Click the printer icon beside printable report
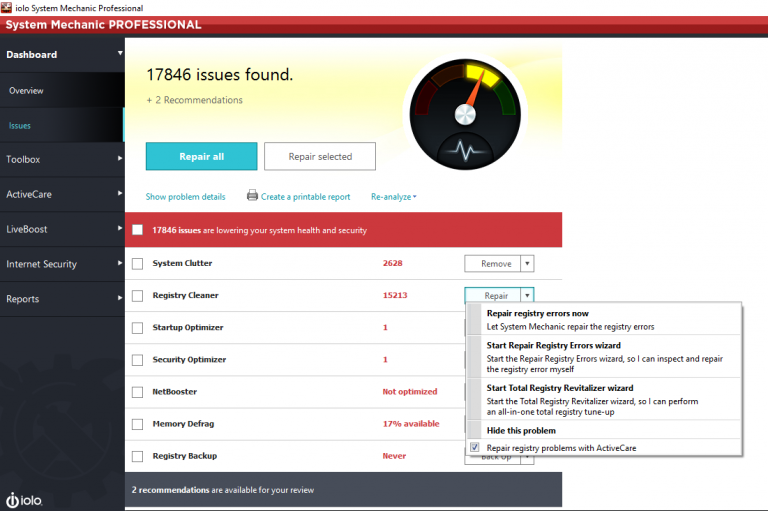The image size is (768, 511). click(x=252, y=195)
